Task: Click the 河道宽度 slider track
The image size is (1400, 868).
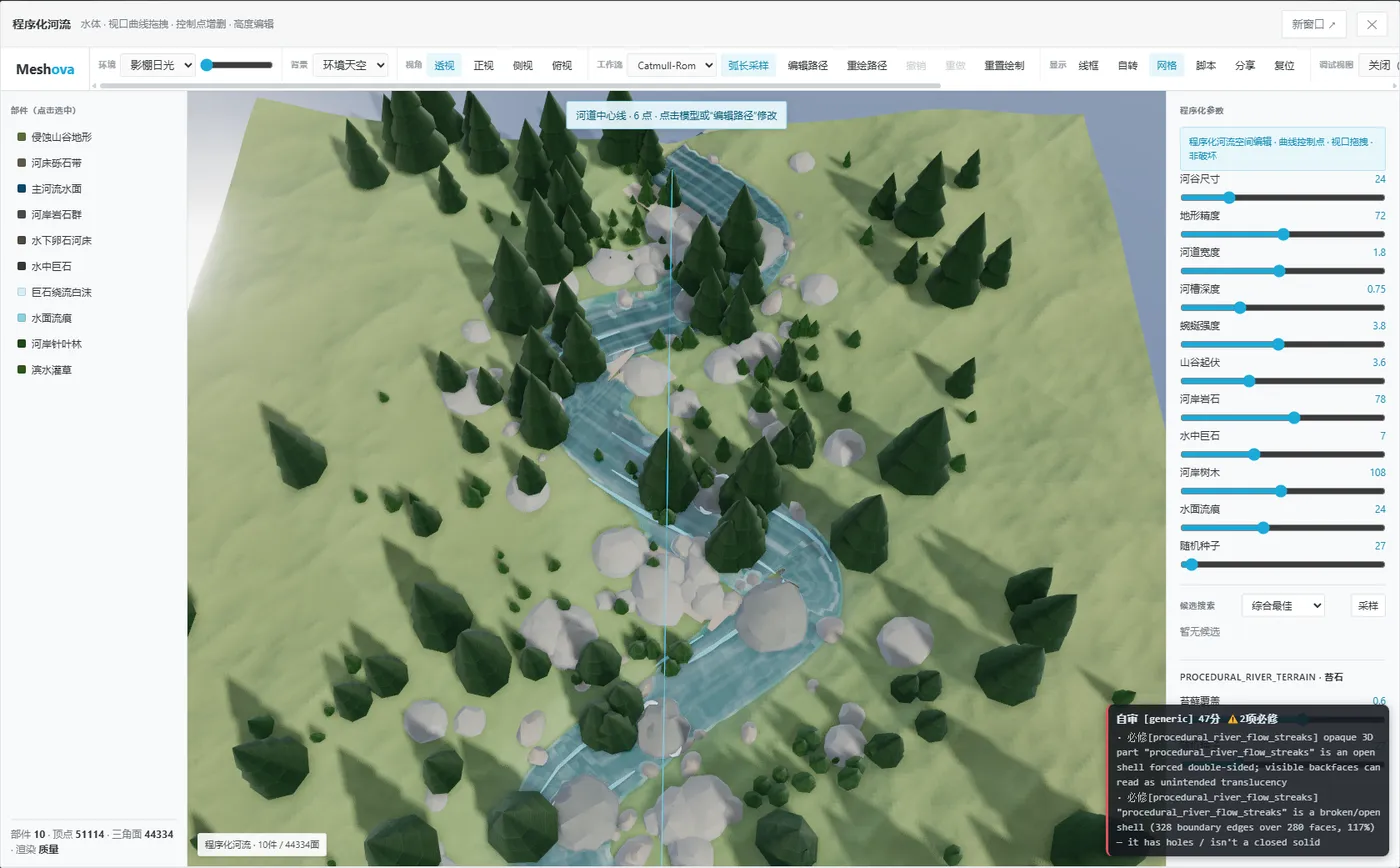Action: coord(1283,271)
